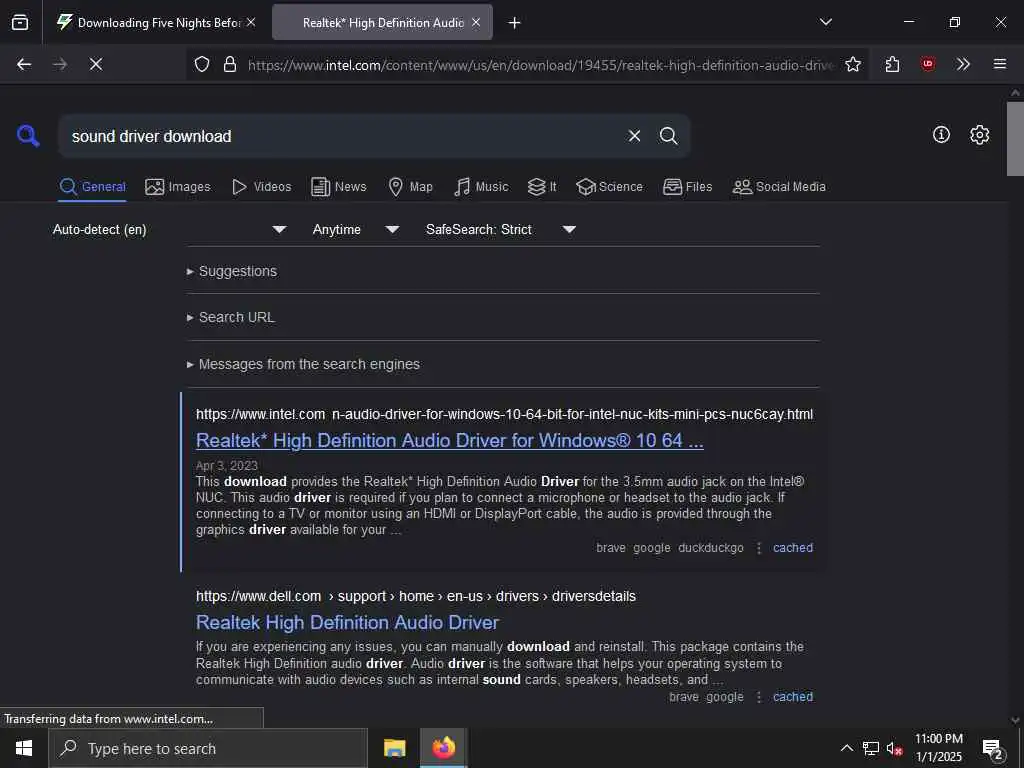Open Realtek* High Definition Audio Driver for Windows link
This screenshot has height=768, width=1024.
point(449,441)
